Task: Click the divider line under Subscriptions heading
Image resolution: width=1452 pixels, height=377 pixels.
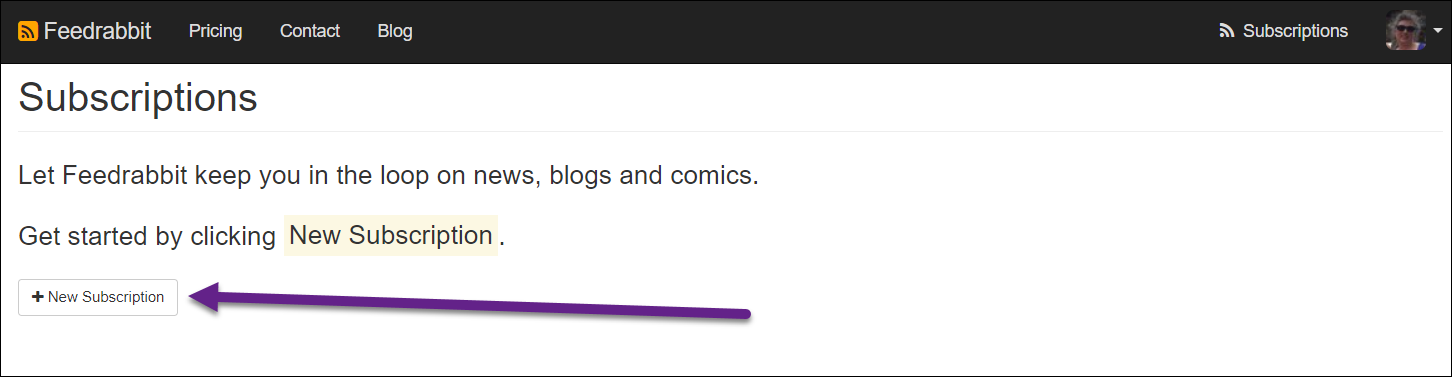Action: click(726, 131)
